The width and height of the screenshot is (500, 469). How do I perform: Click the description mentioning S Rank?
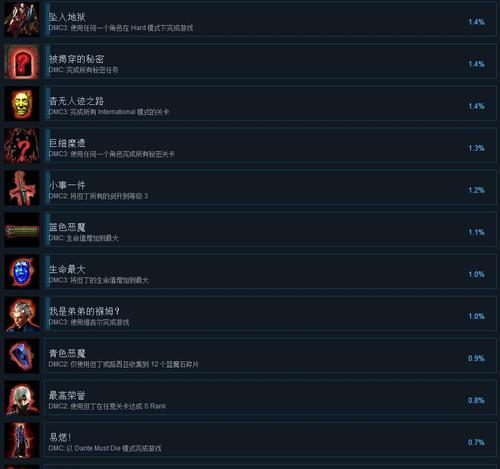point(107,406)
